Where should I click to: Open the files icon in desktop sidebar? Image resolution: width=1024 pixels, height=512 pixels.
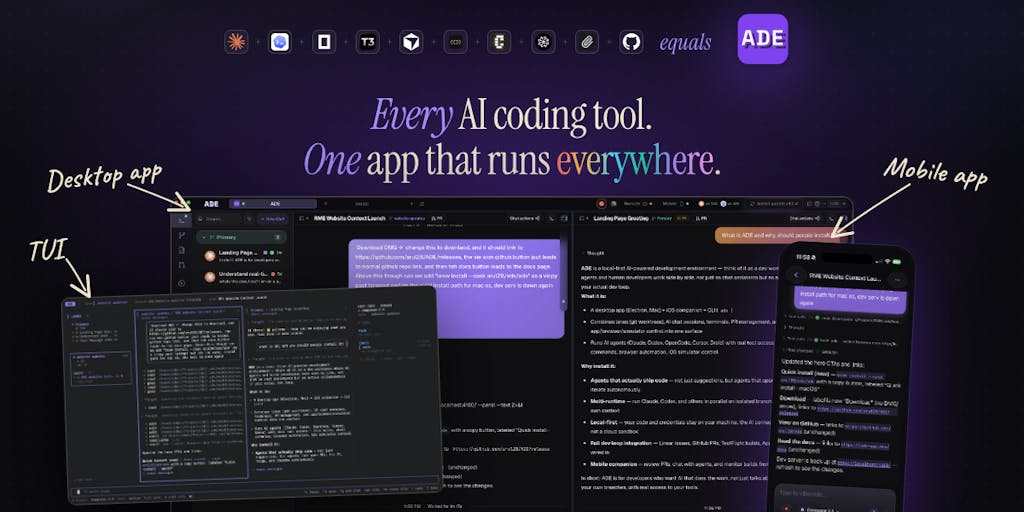(182, 250)
